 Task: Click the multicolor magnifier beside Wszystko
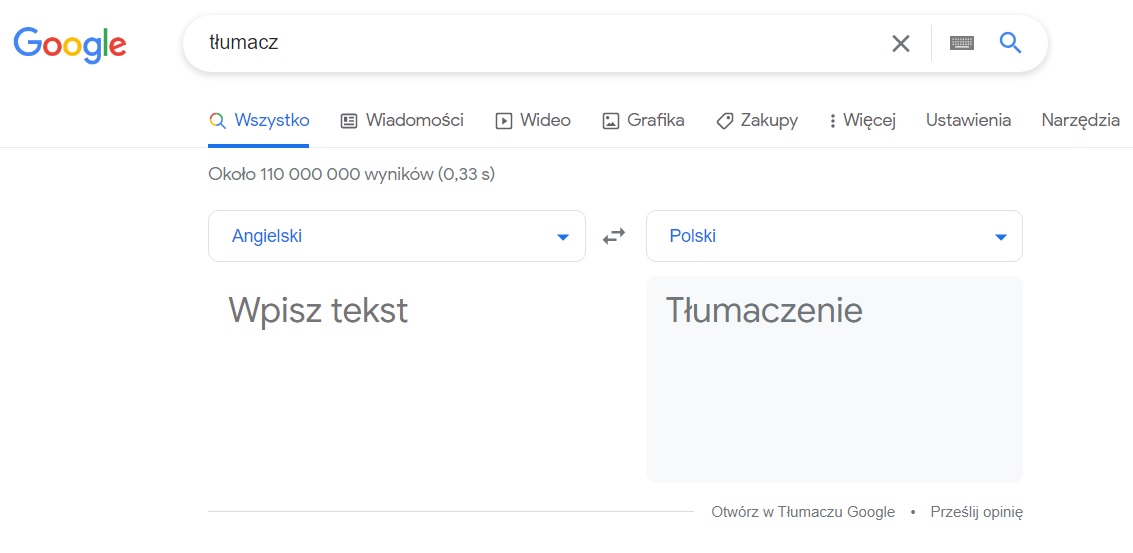coord(217,121)
